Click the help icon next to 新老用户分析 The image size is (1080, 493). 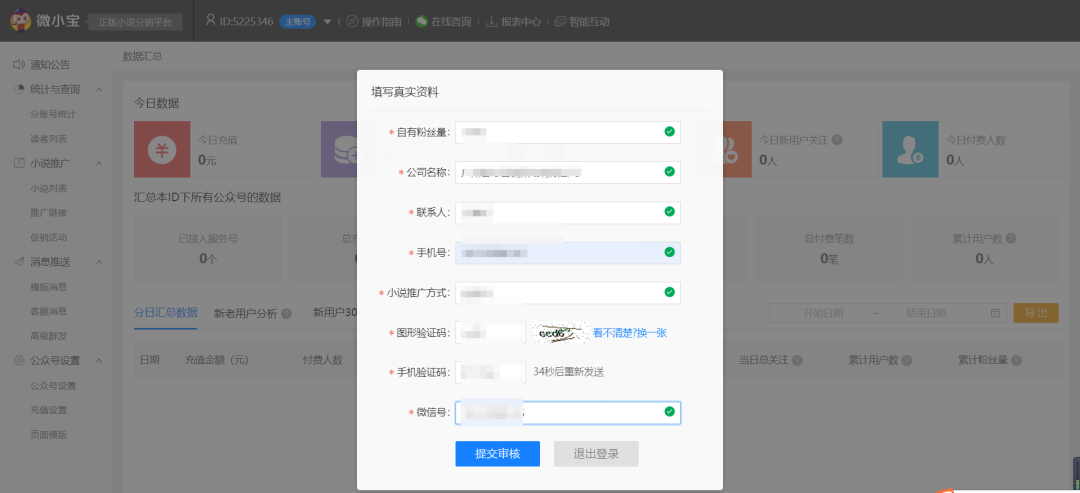click(287, 314)
